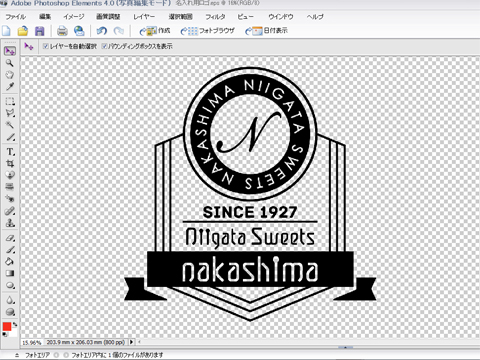The width and height of the screenshot is (480, 360).
Task: Click the Move tool icon in options bar
Action: [x=29, y=46]
